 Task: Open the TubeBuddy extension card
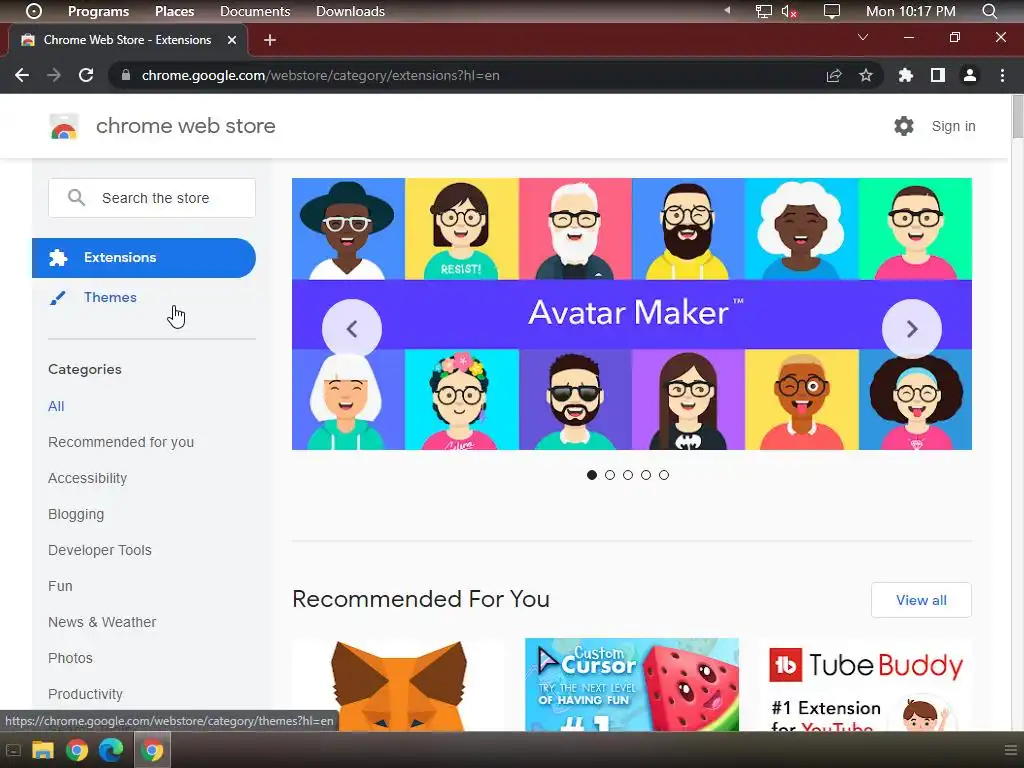(x=865, y=684)
